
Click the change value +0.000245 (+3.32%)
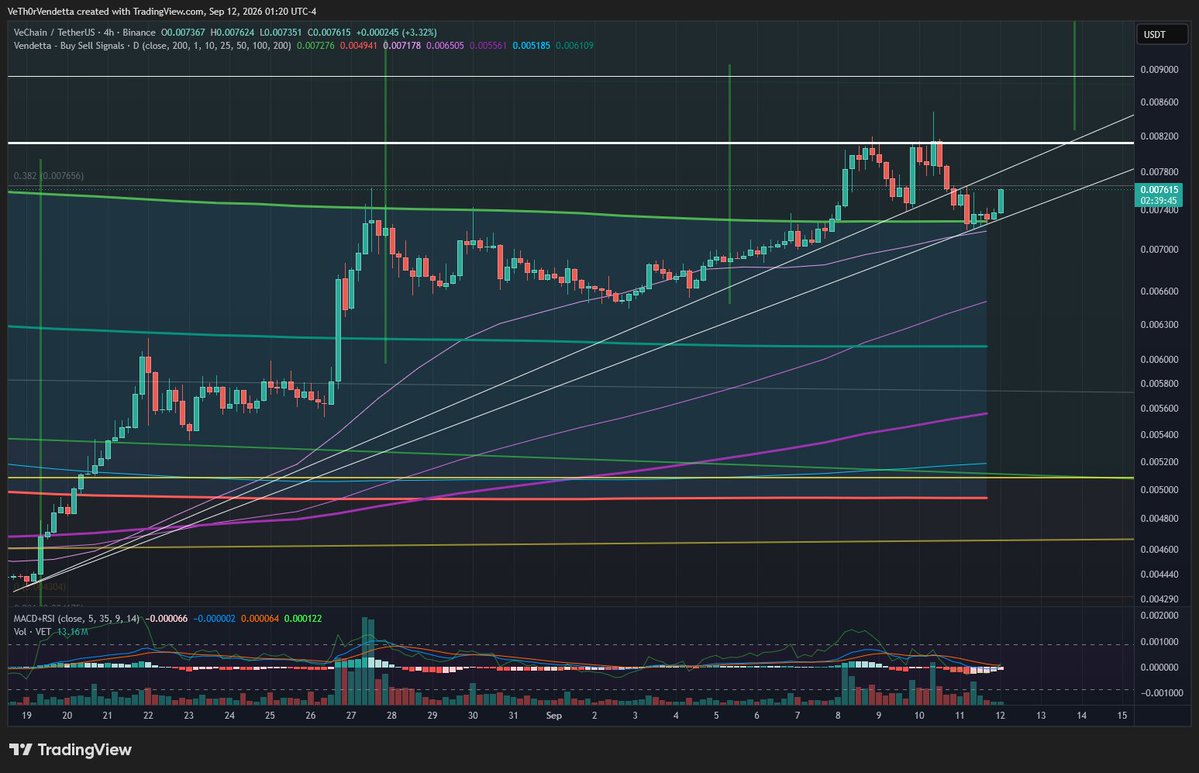pos(396,33)
